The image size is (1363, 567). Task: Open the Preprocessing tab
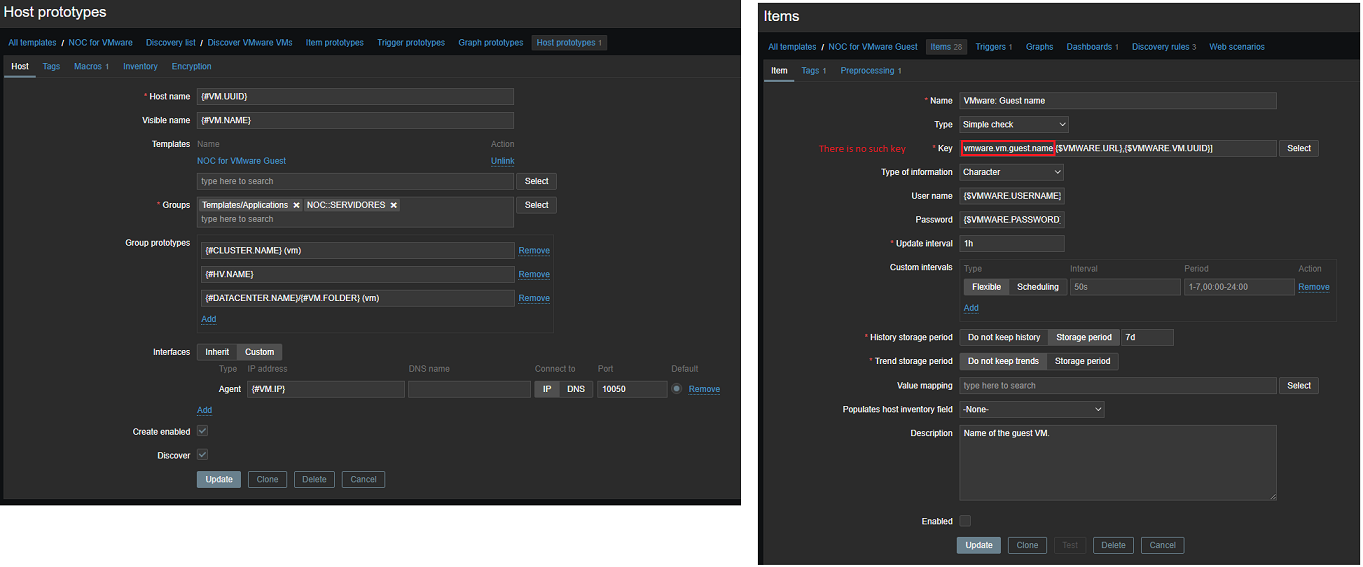point(870,71)
